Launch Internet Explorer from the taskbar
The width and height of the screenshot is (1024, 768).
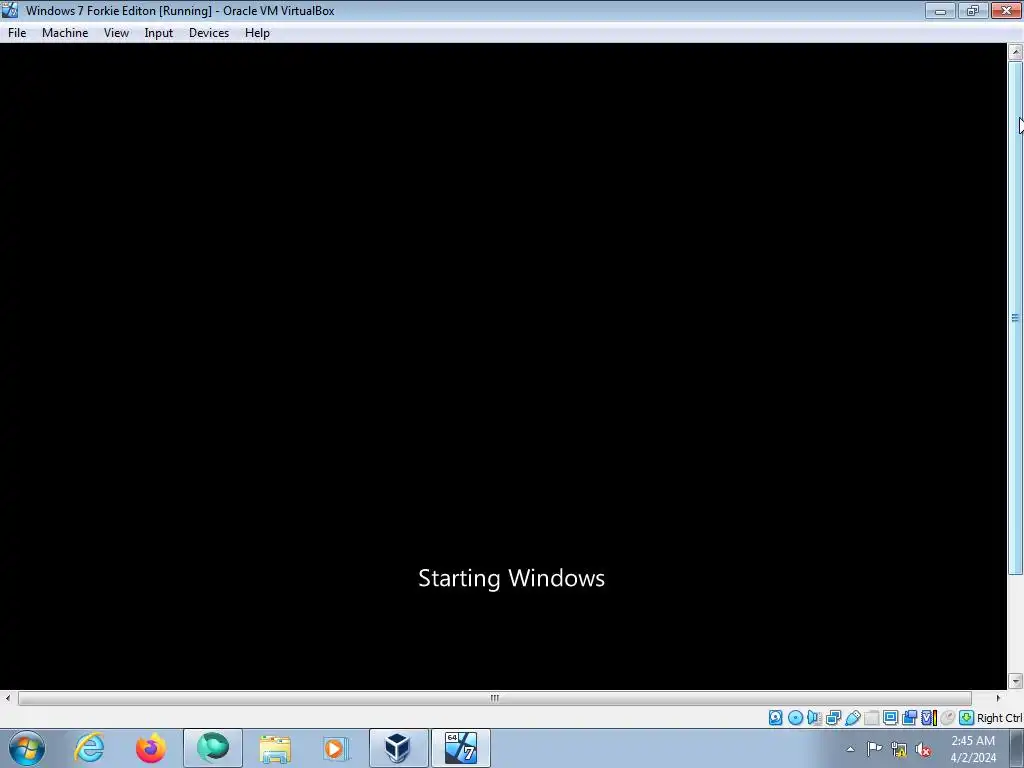[89, 748]
